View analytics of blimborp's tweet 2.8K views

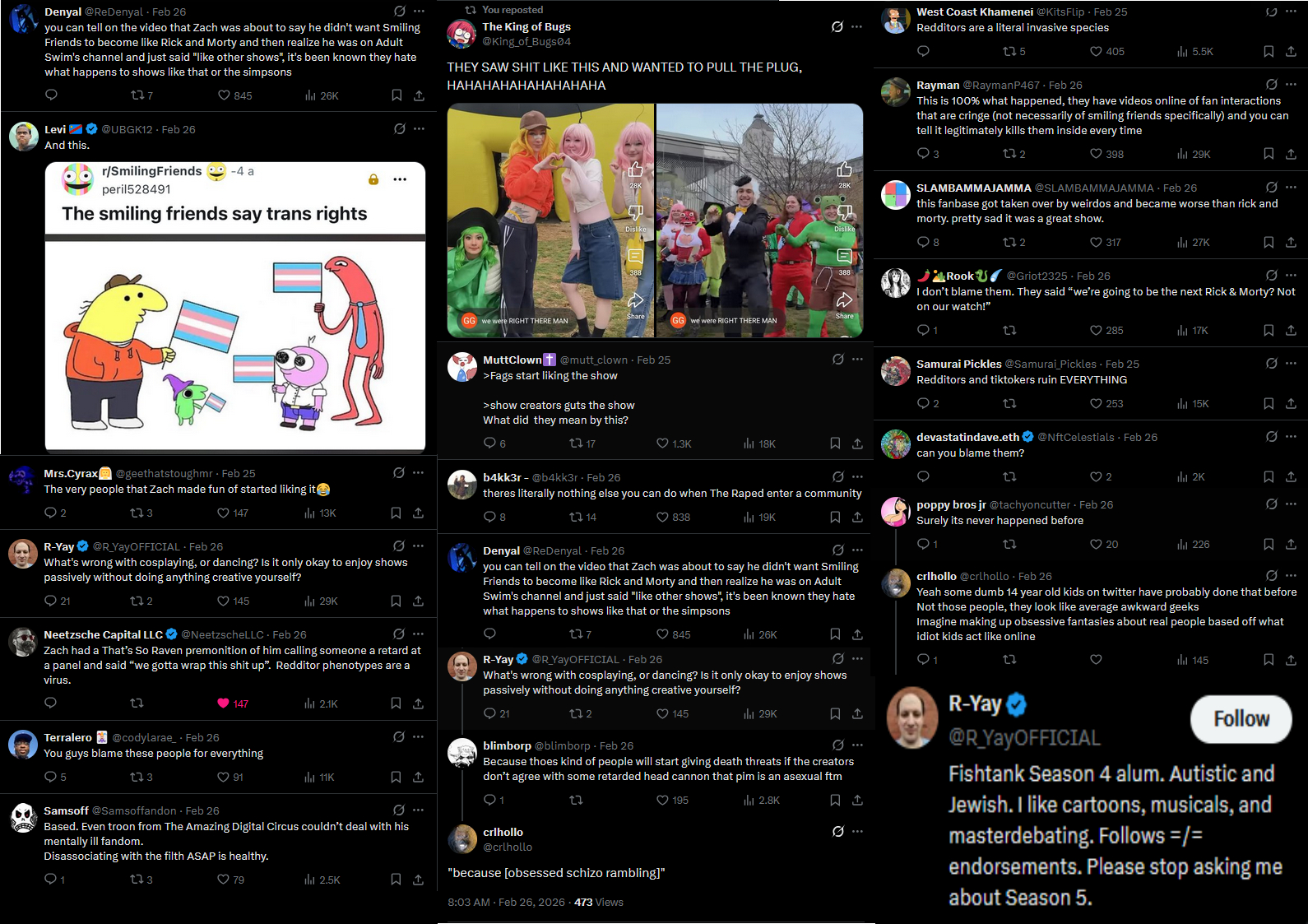(x=761, y=800)
